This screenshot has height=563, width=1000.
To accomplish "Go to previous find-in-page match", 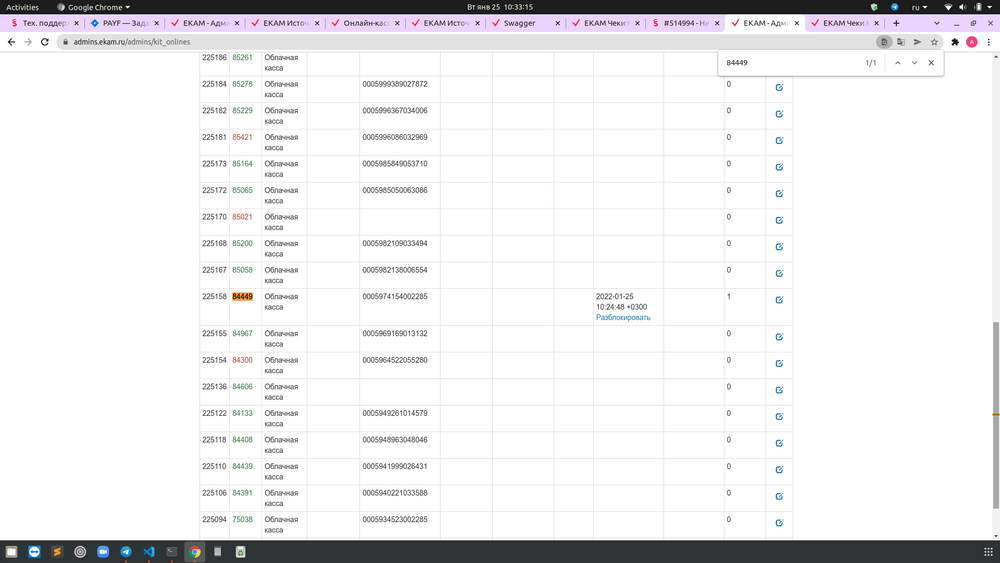I will 897,63.
